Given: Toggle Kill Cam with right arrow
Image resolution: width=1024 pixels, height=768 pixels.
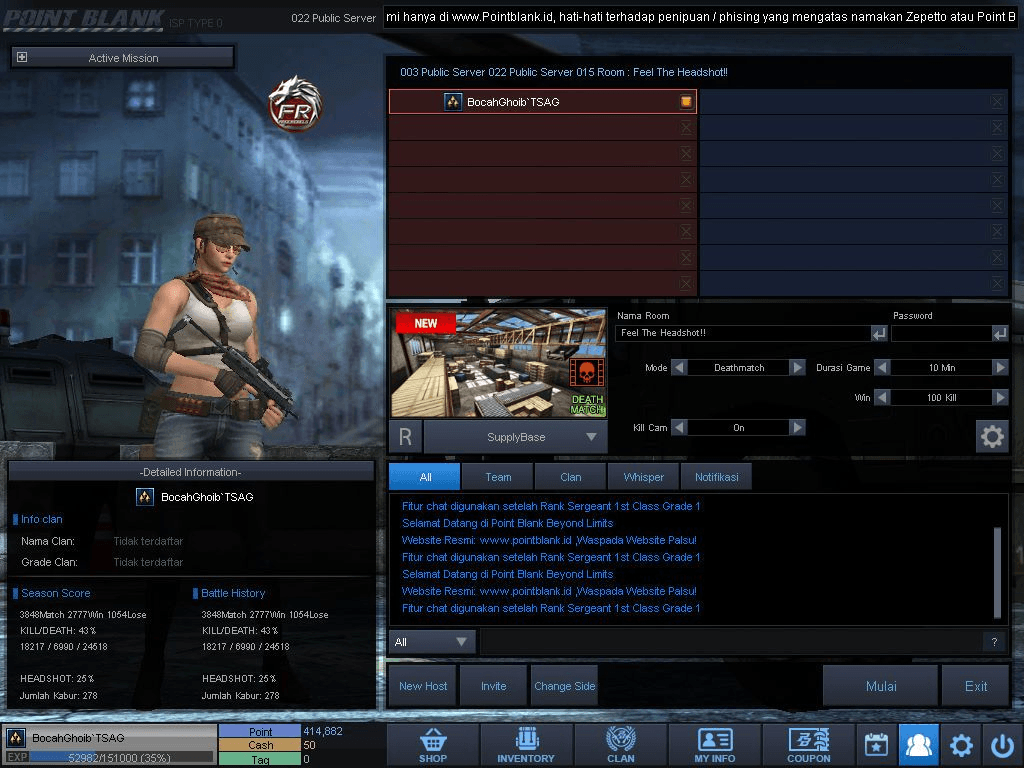Looking at the screenshot, I should point(797,428).
